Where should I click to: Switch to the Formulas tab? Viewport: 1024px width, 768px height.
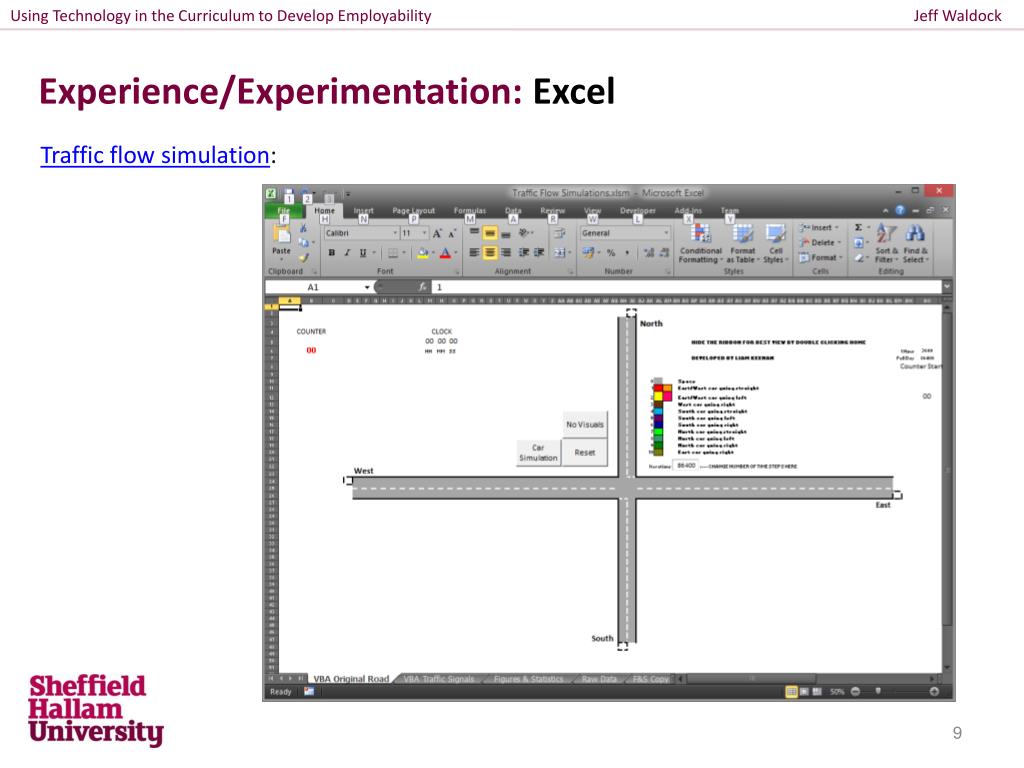(x=470, y=211)
